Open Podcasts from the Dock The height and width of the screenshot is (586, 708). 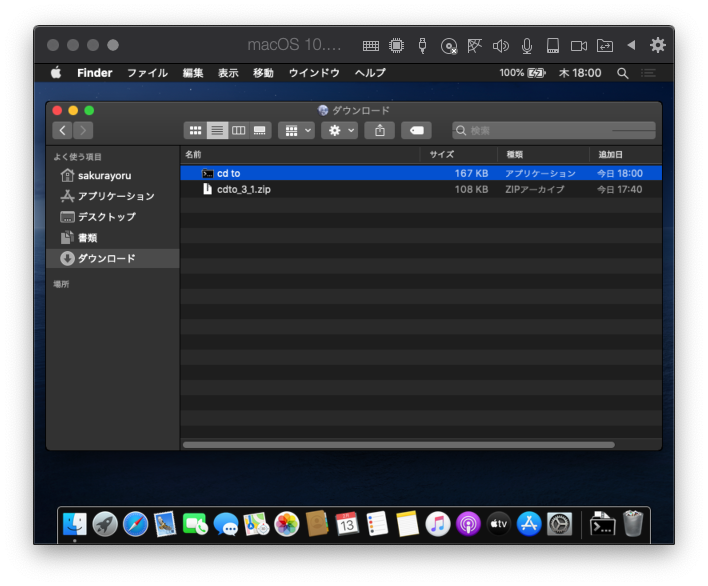pyautogui.click(x=468, y=524)
